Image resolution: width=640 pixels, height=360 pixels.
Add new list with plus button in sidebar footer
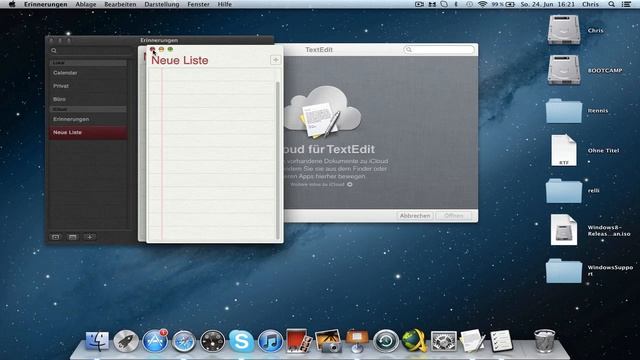(89, 237)
